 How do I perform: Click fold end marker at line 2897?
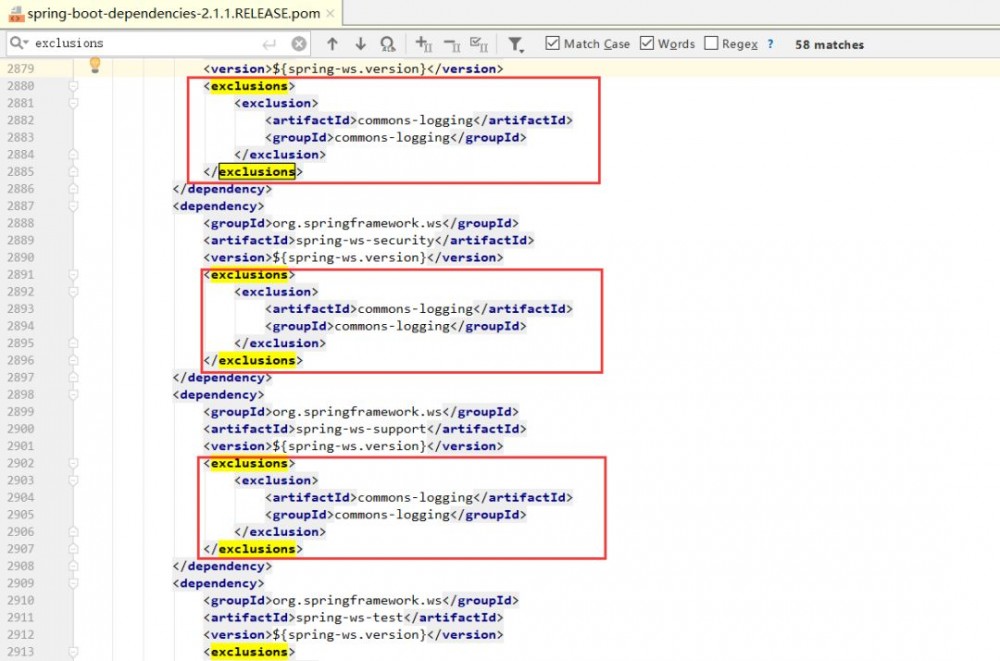click(73, 378)
